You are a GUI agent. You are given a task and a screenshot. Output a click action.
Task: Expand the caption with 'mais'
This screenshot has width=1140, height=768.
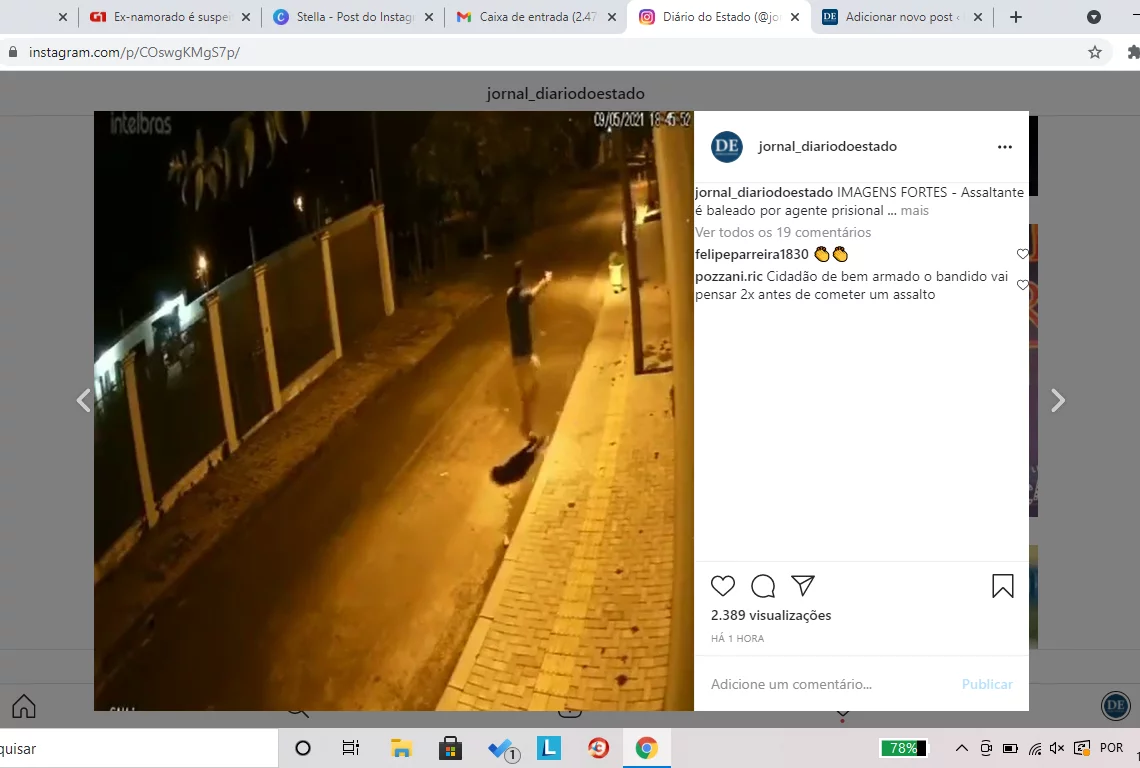(x=915, y=210)
